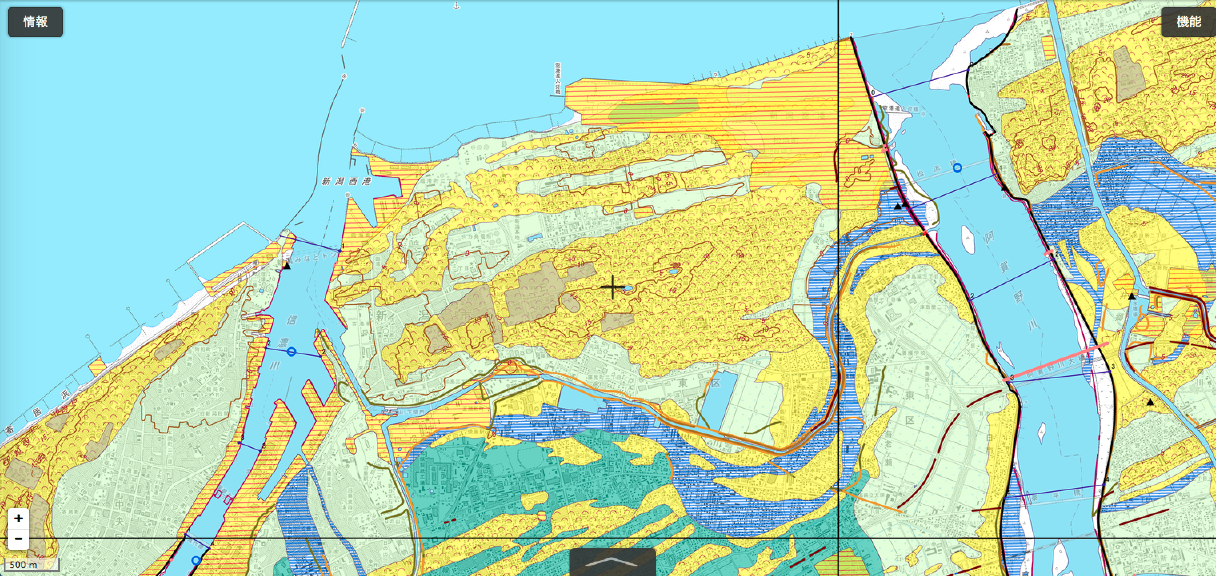This screenshot has height=576, width=1216.
Task: Click the black center crosshair marker
Action: point(612,288)
